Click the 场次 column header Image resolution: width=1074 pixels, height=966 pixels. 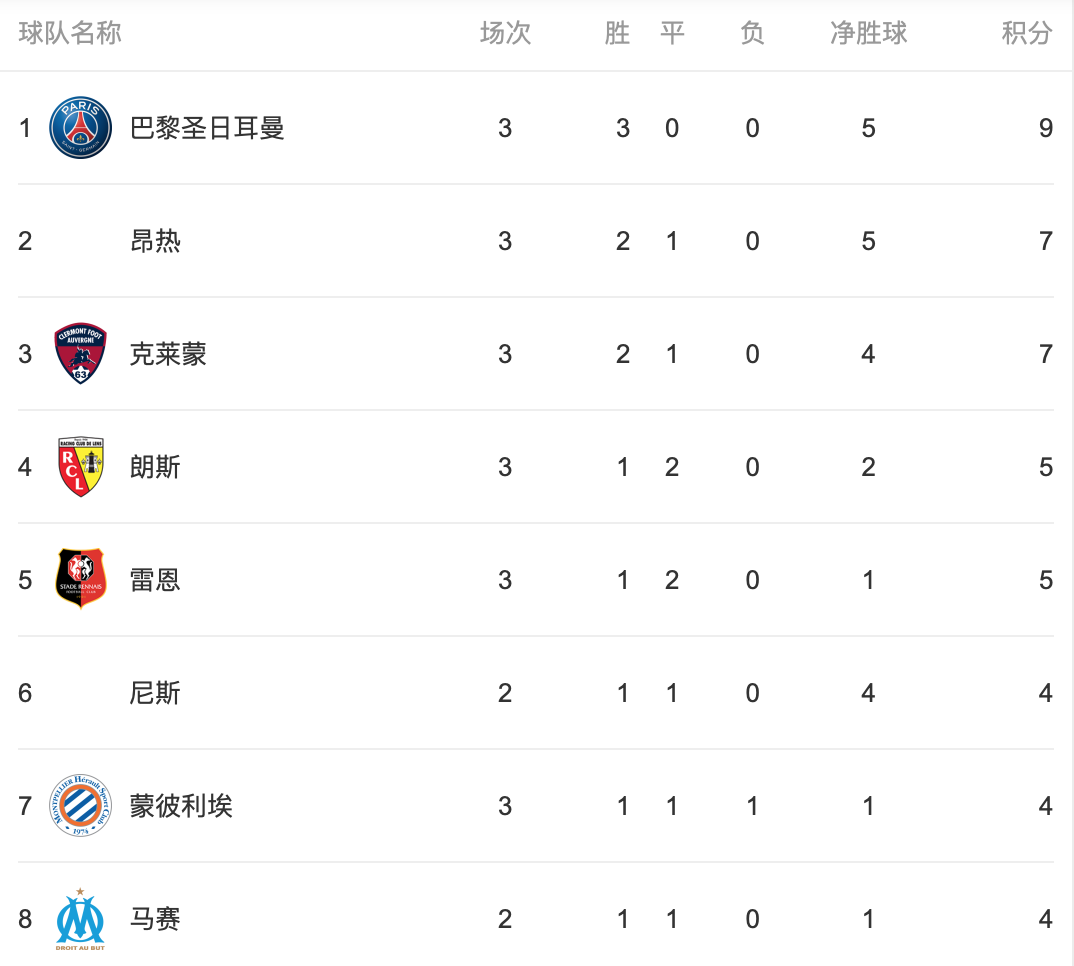505,34
